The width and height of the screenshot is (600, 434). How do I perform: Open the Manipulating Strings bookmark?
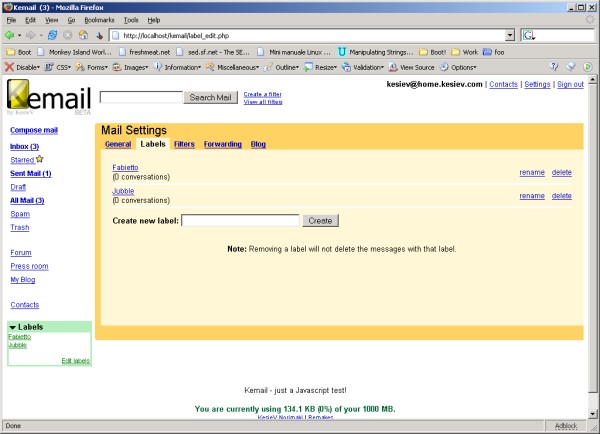376,52
